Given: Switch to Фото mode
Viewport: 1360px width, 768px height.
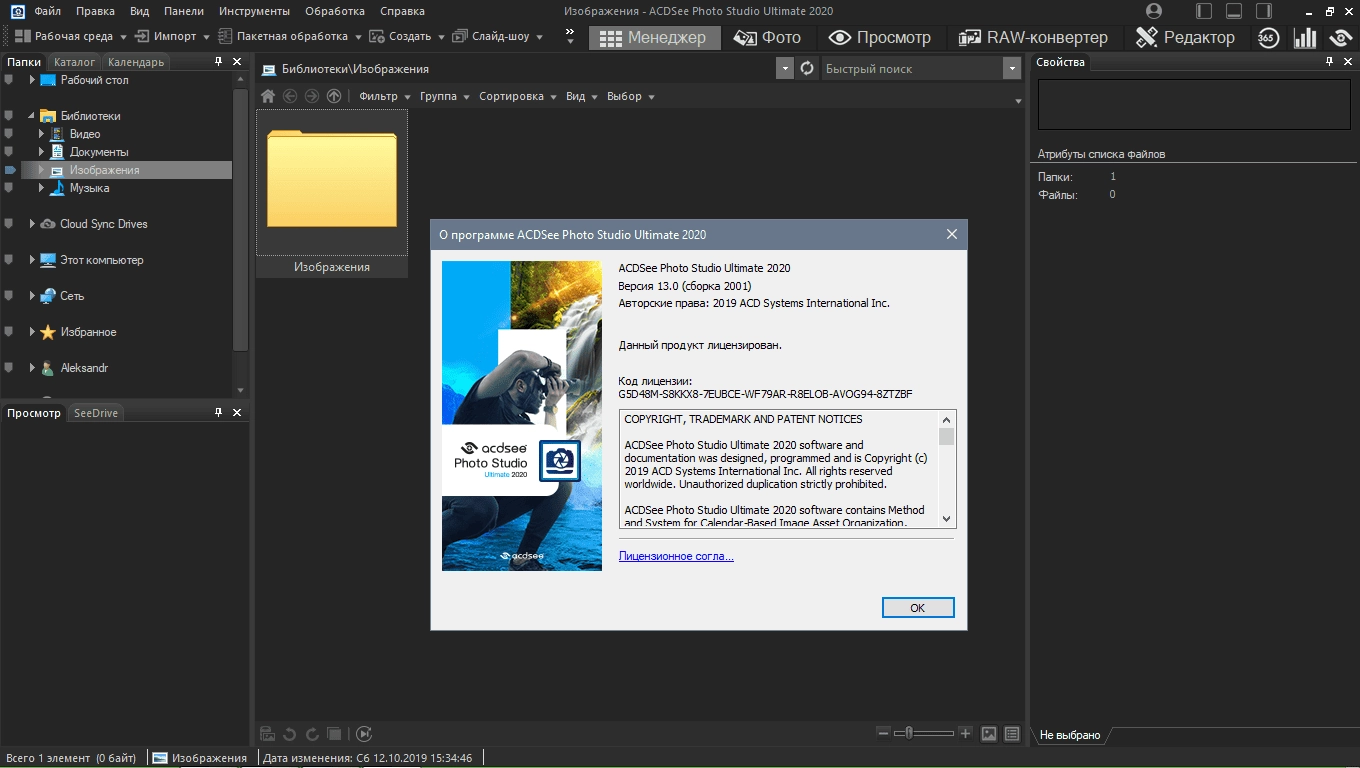Looking at the screenshot, I should coord(767,38).
